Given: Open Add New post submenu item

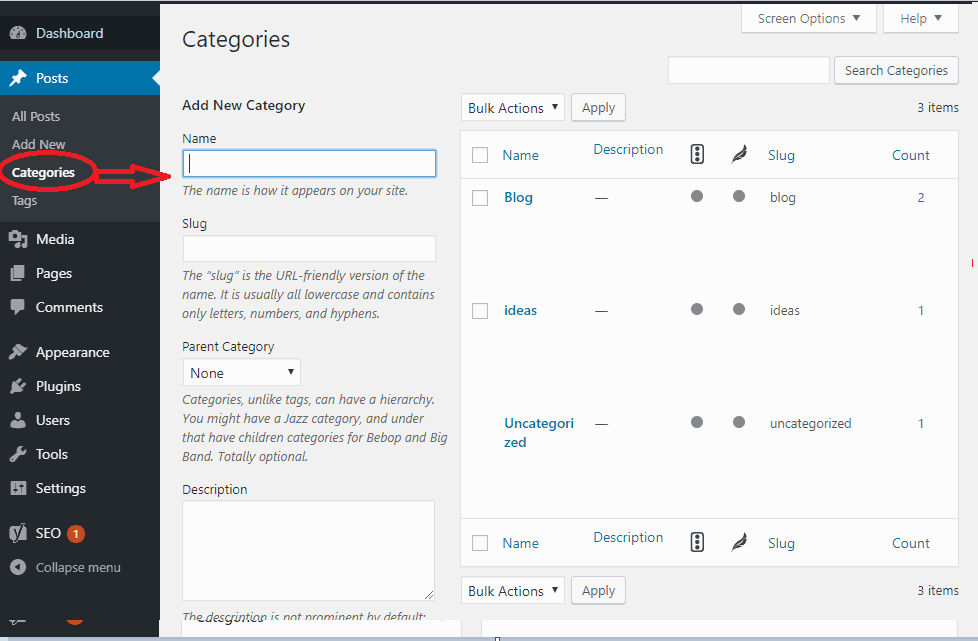Looking at the screenshot, I should 39,144.
